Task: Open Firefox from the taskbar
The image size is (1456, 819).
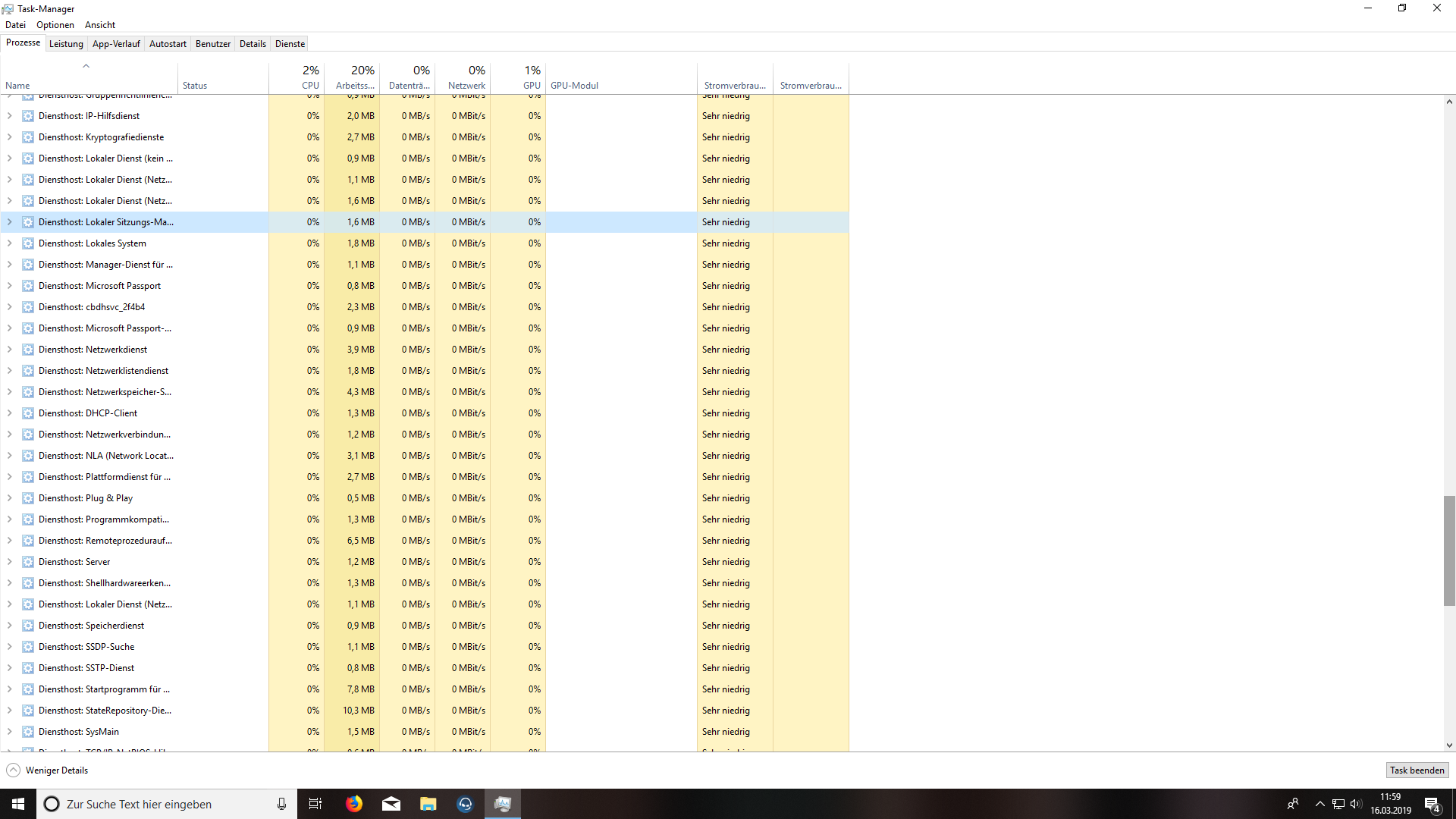Action: 354,804
